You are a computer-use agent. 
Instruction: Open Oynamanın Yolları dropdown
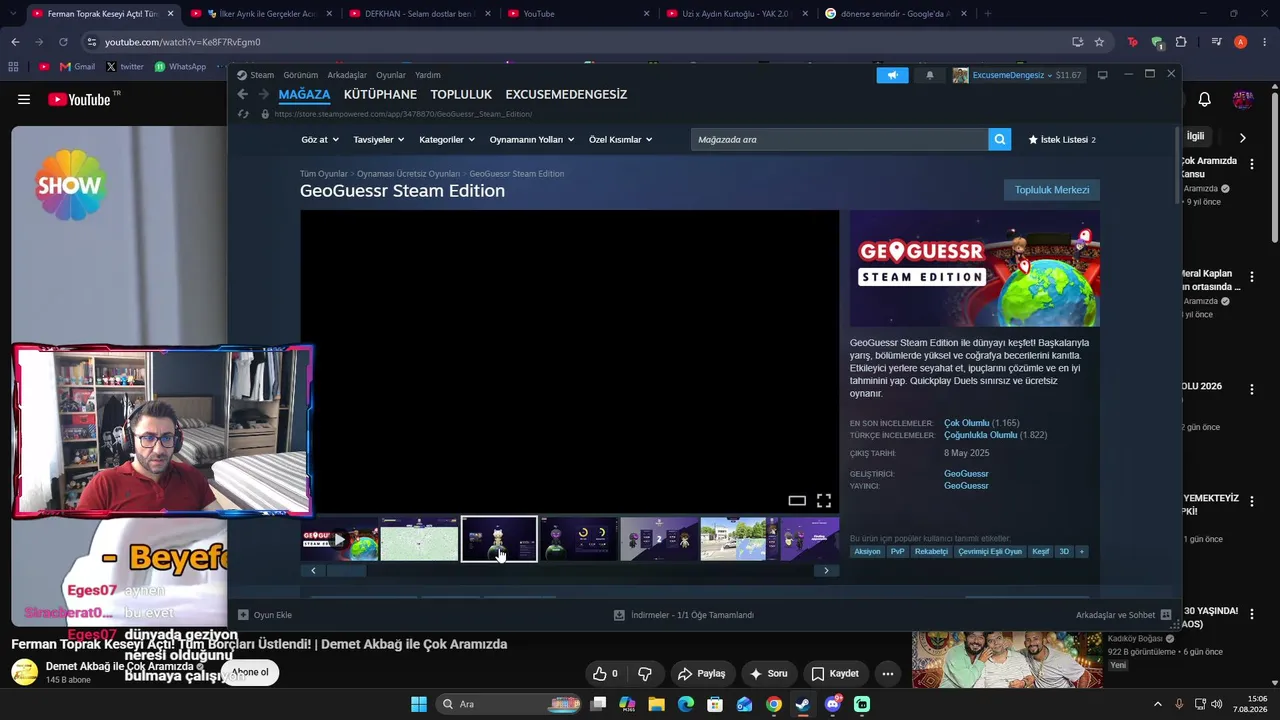pos(531,140)
